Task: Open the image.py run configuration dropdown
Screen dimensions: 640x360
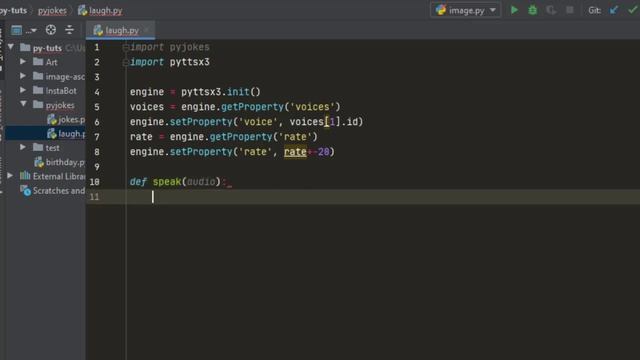Action: [x=466, y=10]
